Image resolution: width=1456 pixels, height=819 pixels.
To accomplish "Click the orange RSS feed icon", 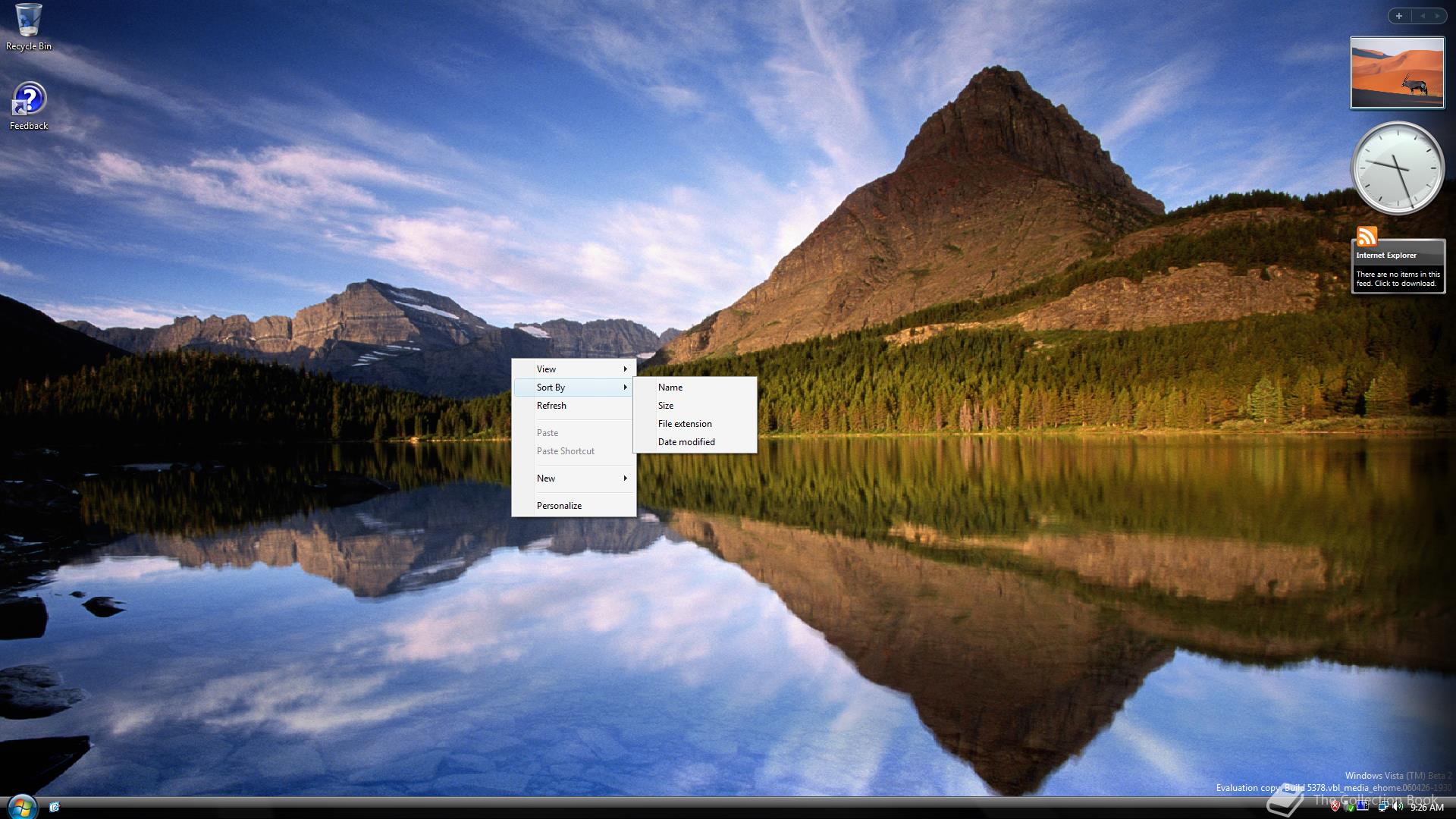I will [1367, 237].
